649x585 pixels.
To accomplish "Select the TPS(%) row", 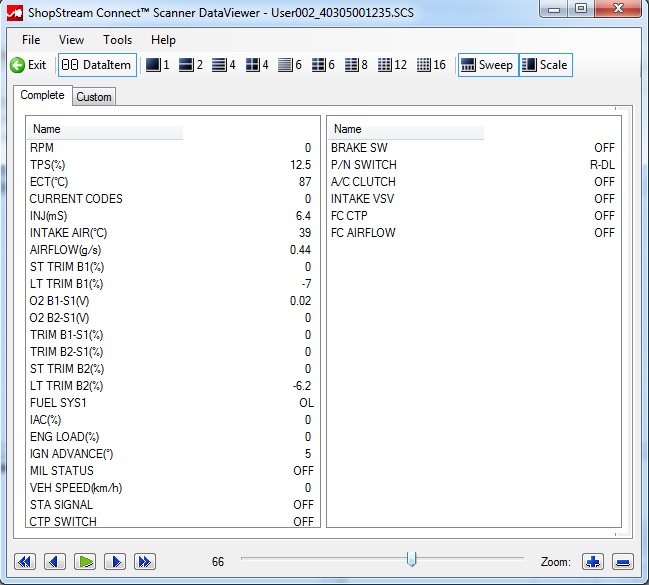I will 173,165.
